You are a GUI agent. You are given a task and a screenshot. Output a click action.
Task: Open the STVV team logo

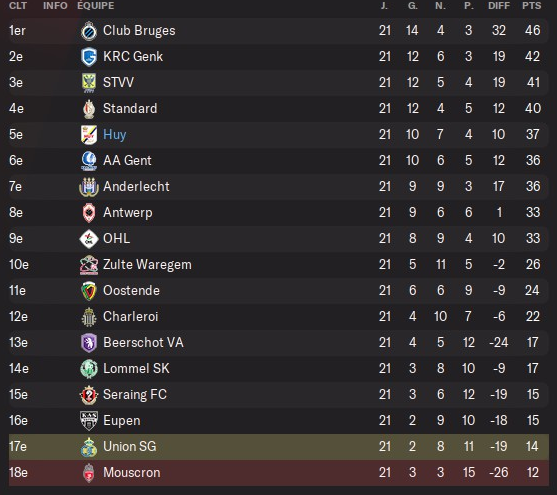point(88,83)
